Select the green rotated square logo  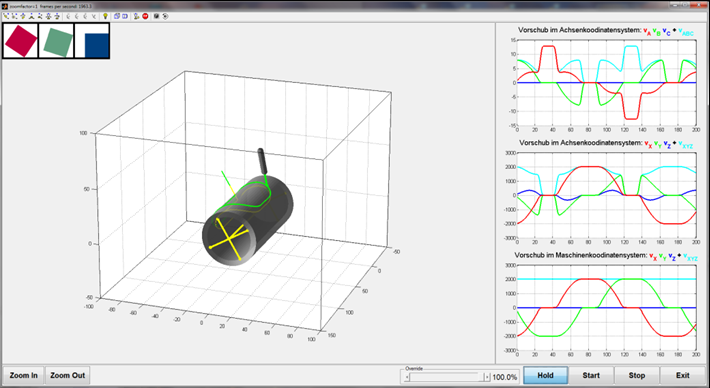pos(57,42)
